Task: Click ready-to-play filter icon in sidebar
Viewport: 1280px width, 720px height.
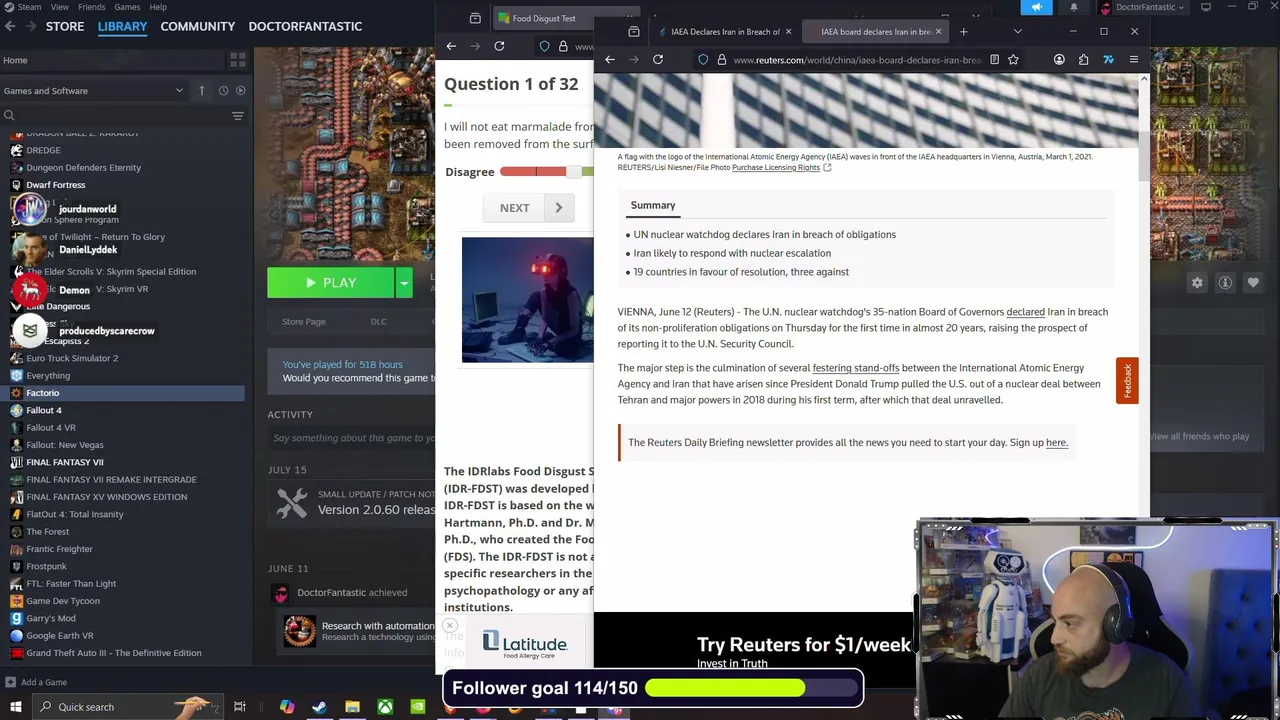Action: pyautogui.click(x=240, y=90)
